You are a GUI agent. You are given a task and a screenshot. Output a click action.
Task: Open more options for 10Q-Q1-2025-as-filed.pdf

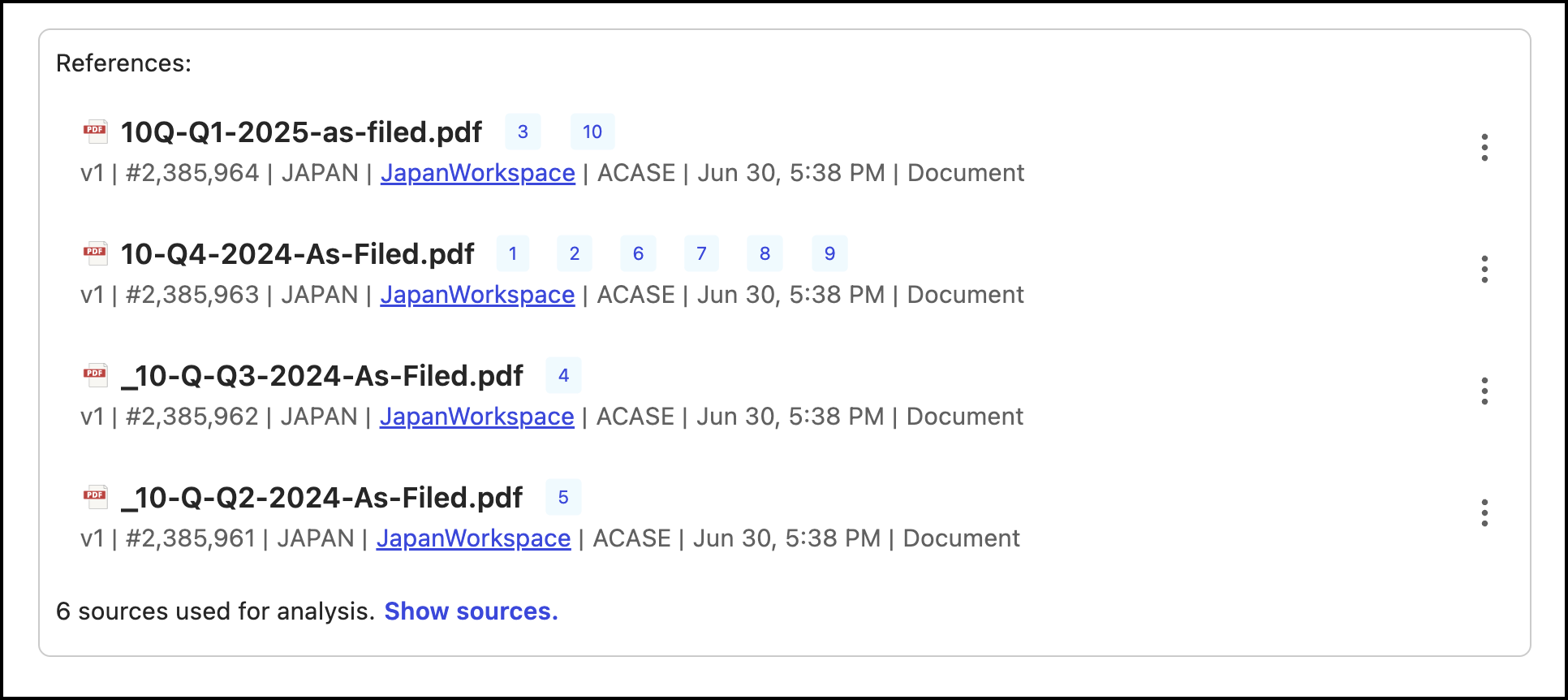click(1484, 148)
